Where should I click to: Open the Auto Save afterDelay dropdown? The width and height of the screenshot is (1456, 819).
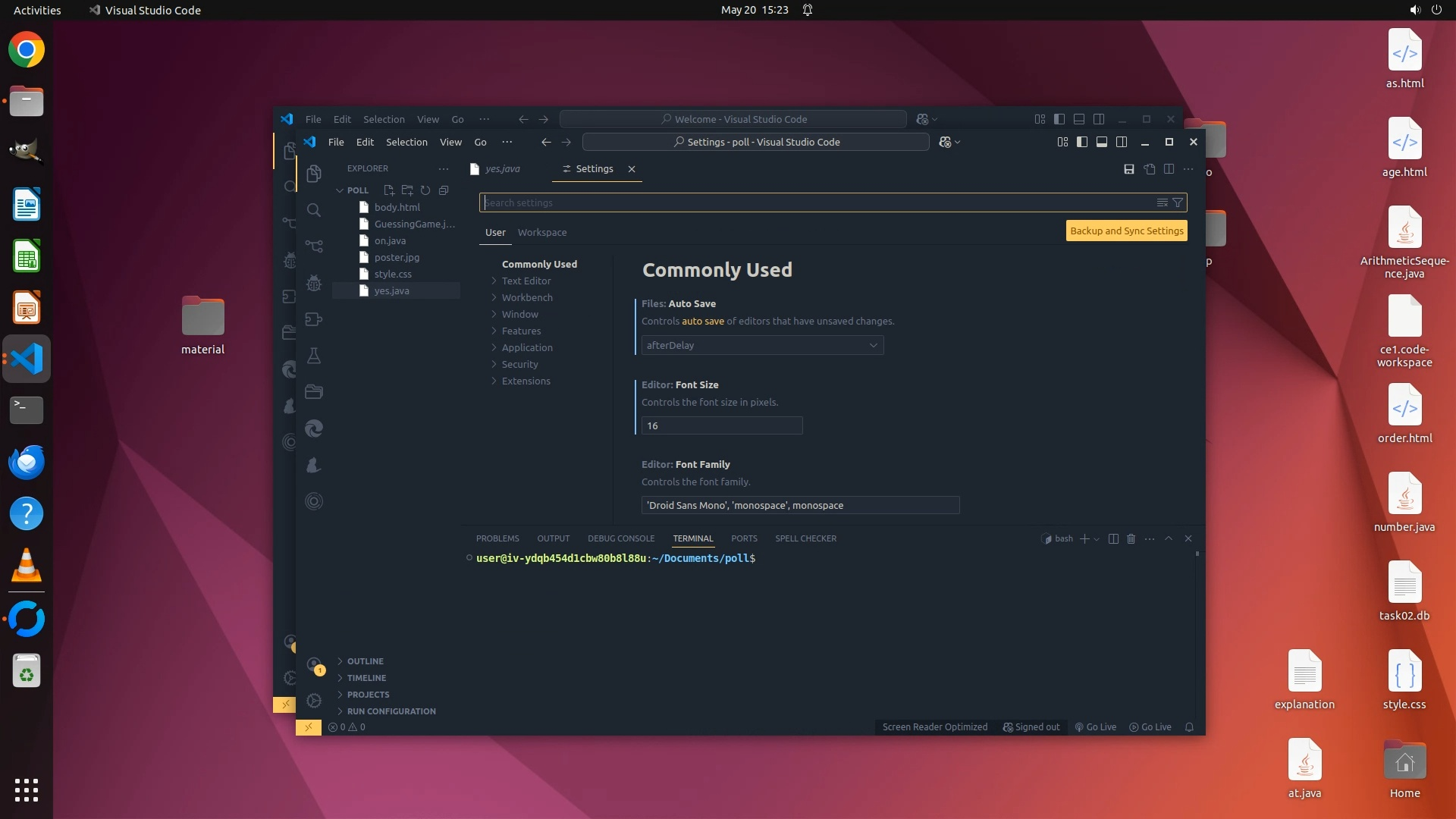(761, 345)
